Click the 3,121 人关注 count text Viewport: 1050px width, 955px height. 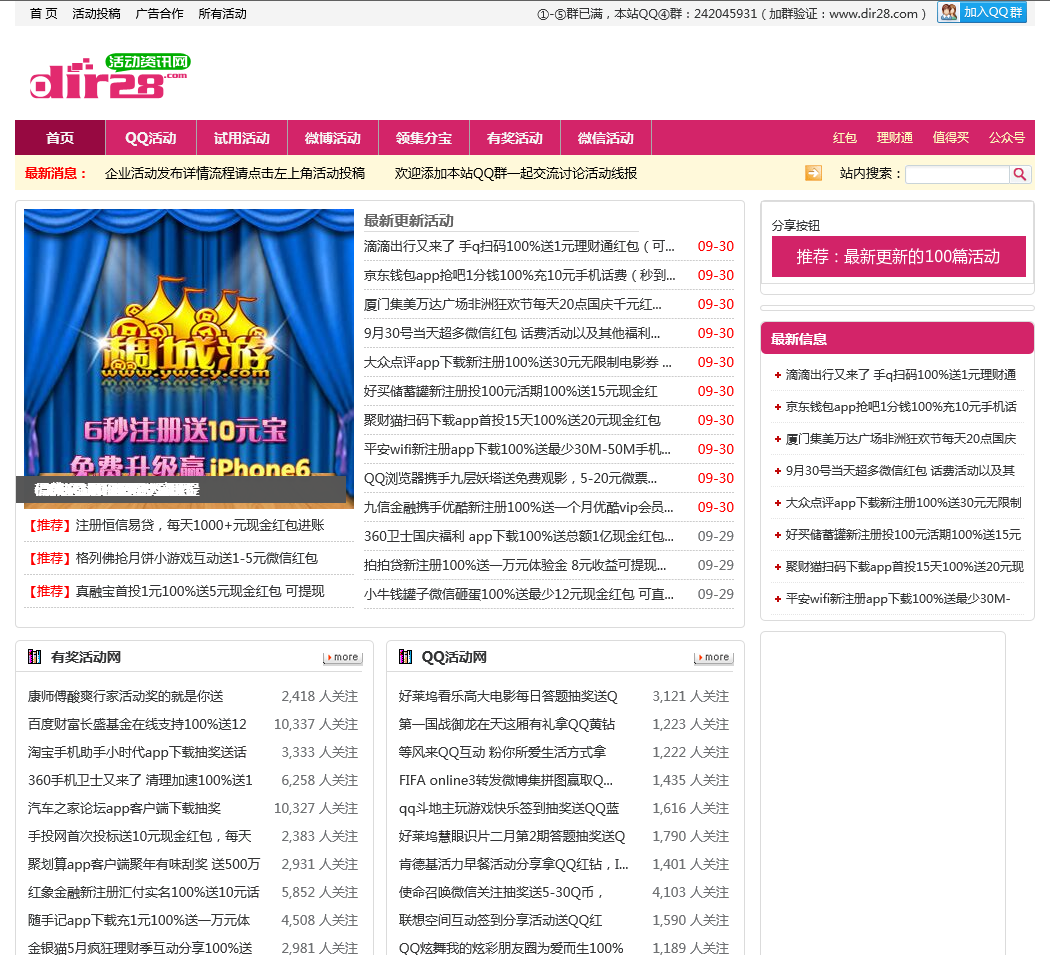pos(690,696)
